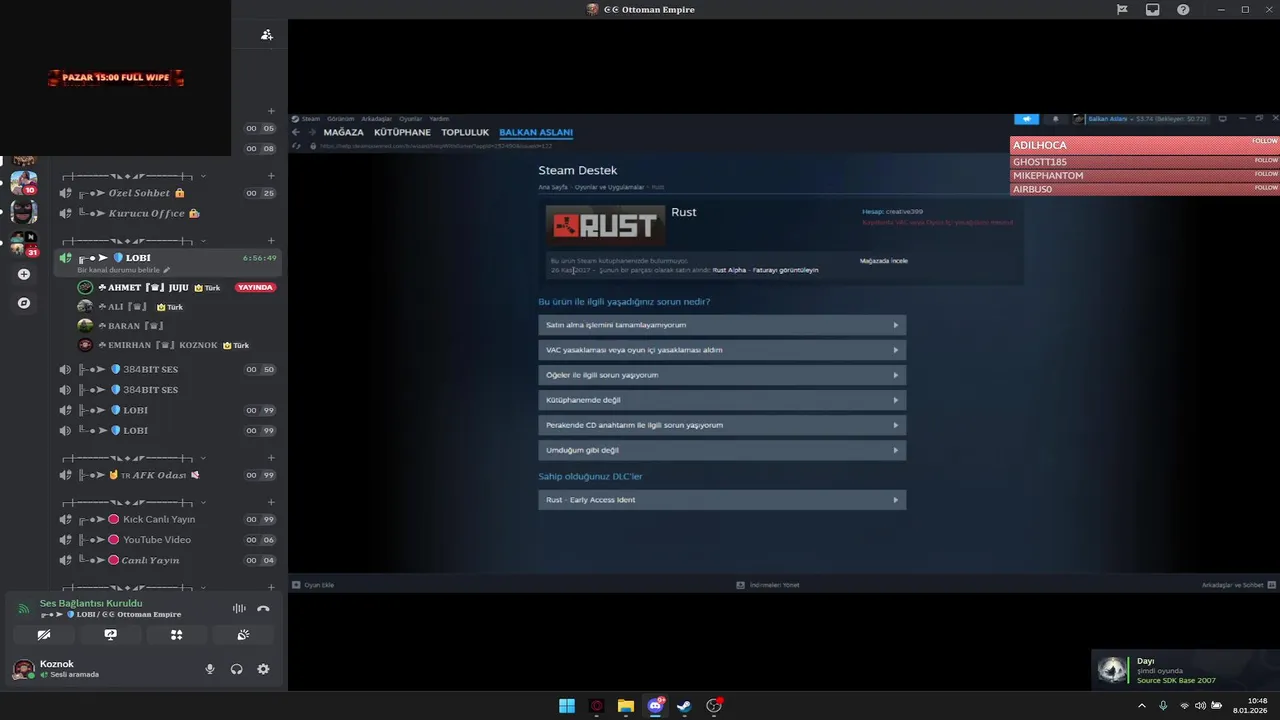Go forward with Steam's right arrow
1280x720 pixels.
(312, 132)
